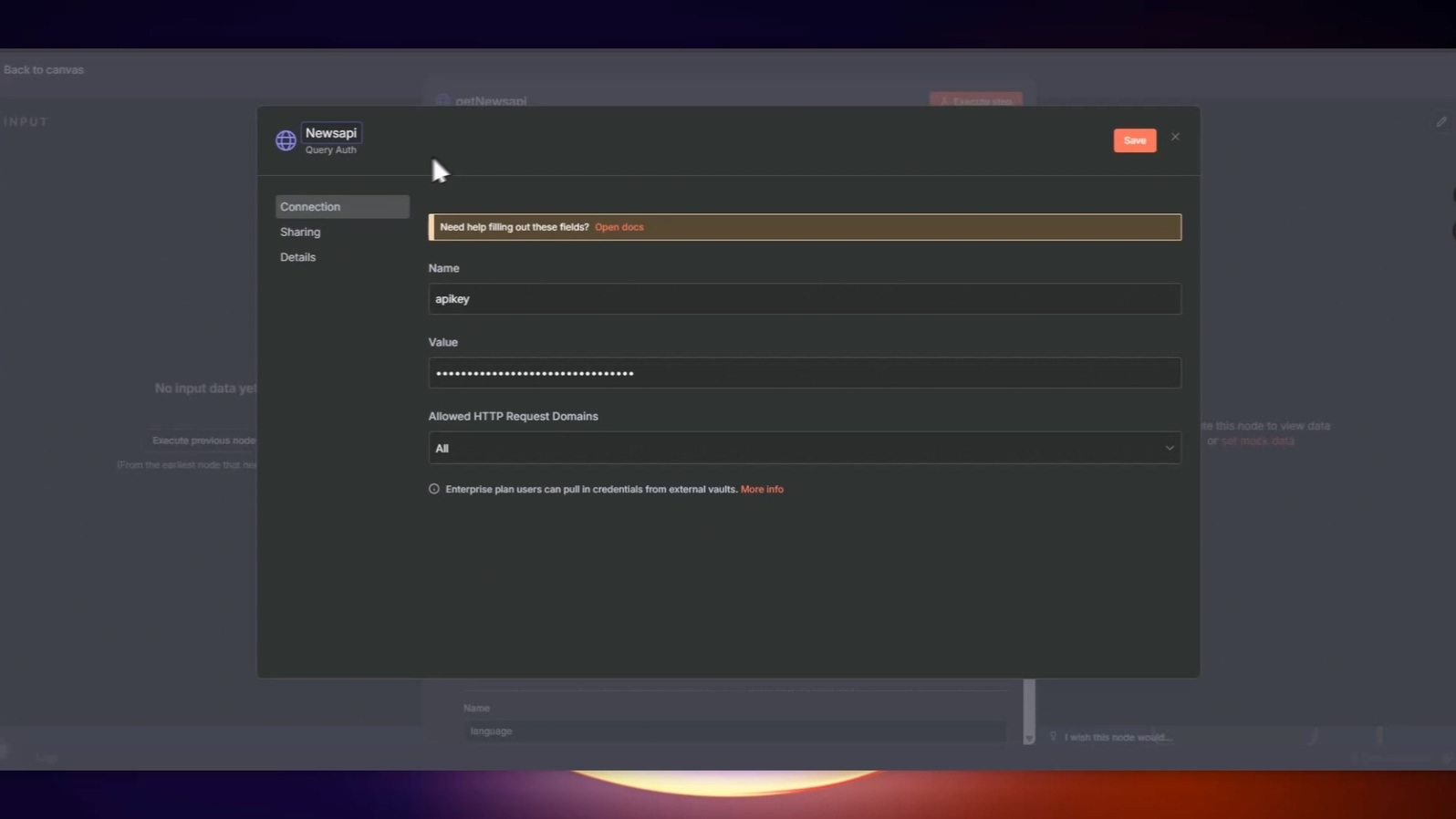The image size is (1456, 819).
Task: Click the scrollbar down arrow in parameters panel
Action: click(x=1029, y=738)
